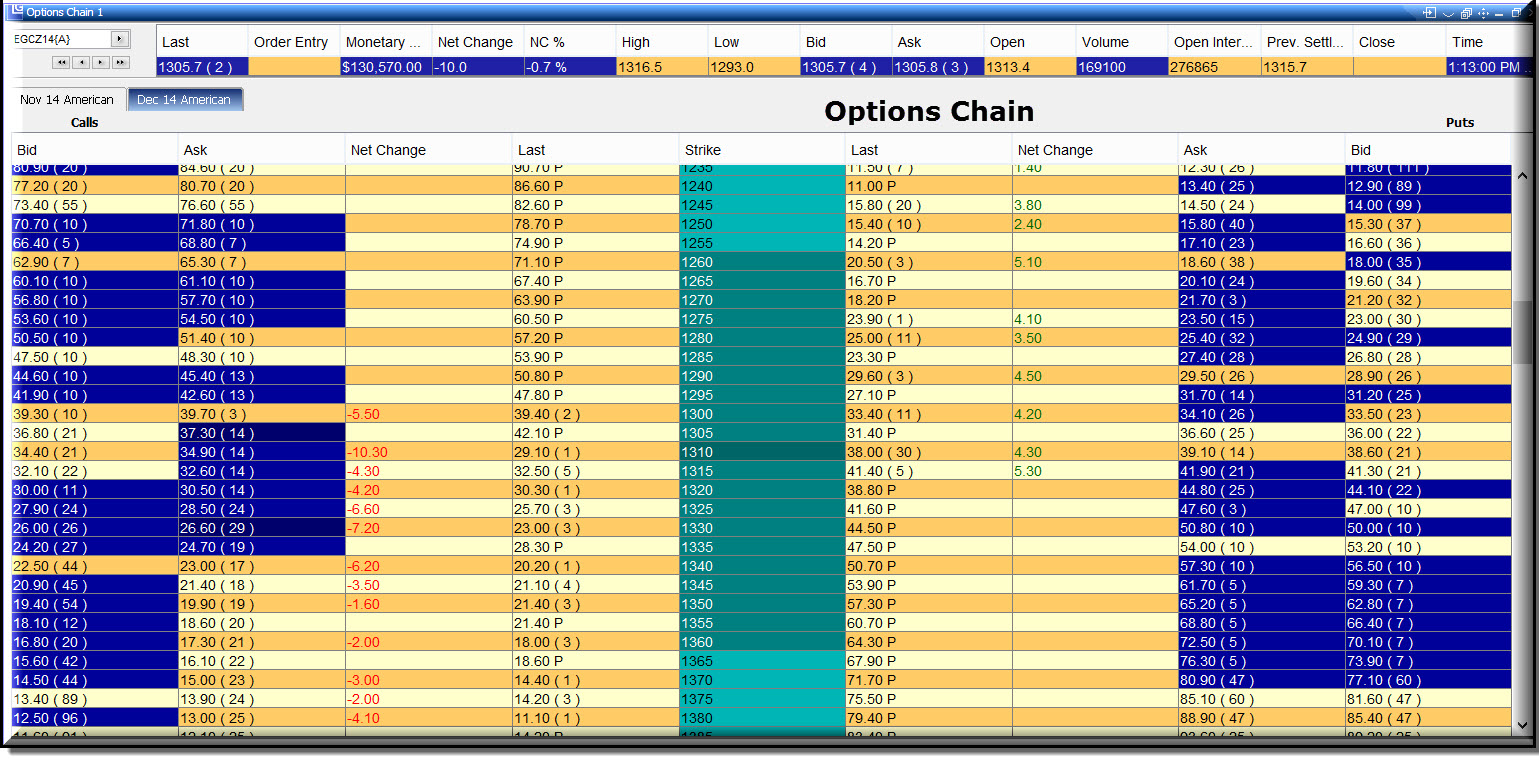
Task: Jump to the first contract with the double-left arrow
Action: 61,62
